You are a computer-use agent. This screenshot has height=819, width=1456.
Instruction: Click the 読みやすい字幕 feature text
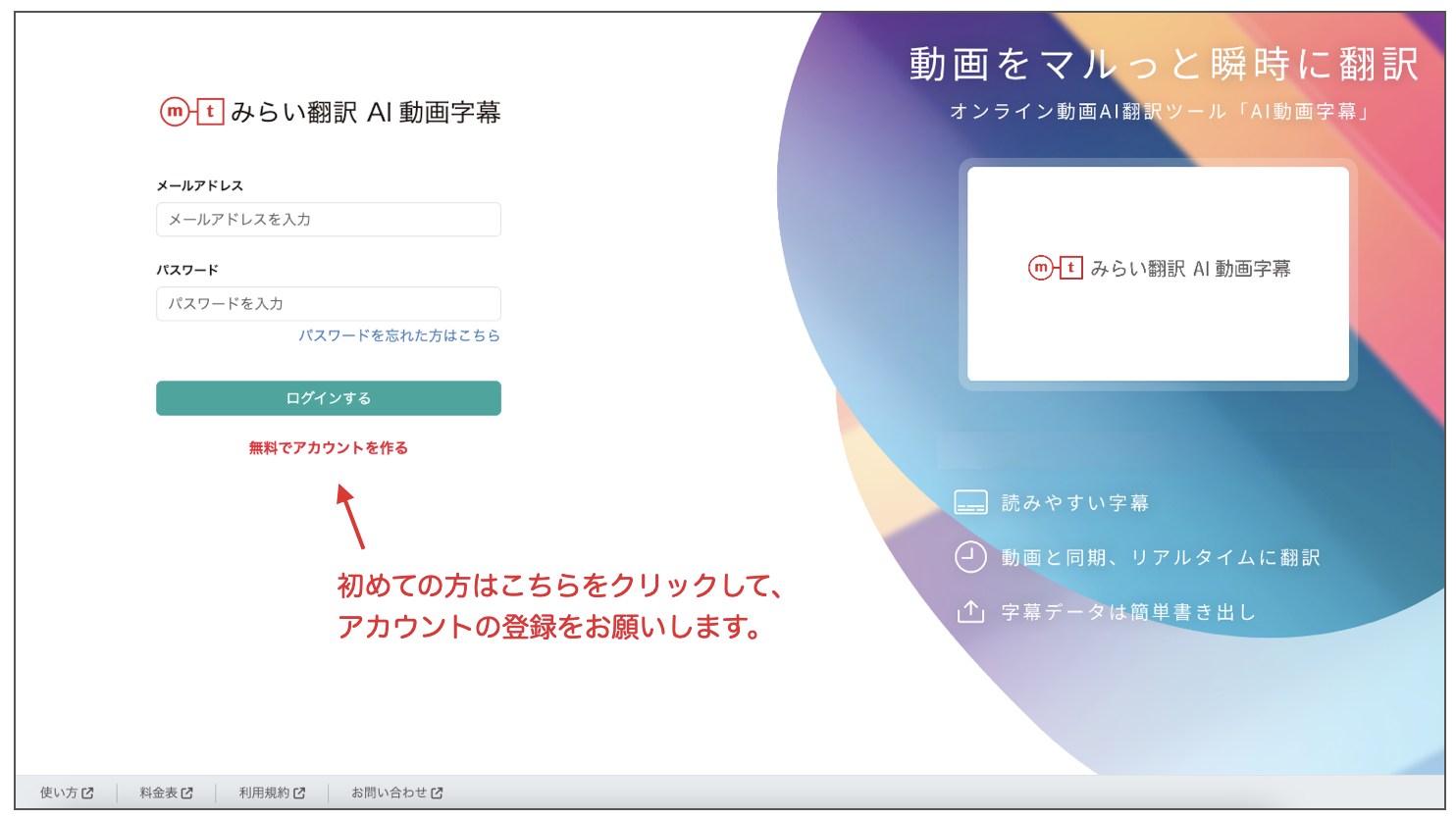click(x=1074, y=503)
